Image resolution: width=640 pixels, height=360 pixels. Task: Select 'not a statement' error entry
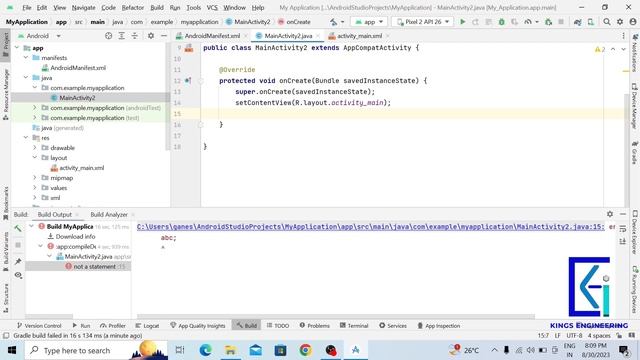coord(94,267)
